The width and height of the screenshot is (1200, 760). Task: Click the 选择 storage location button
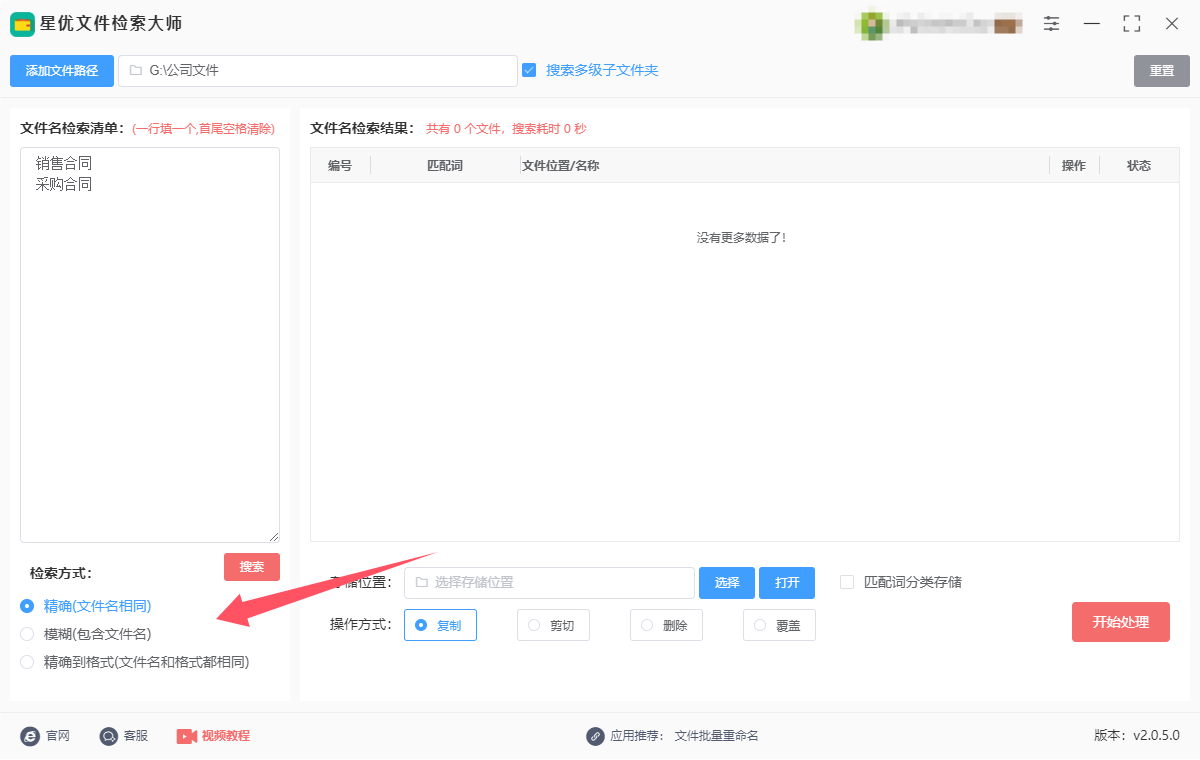pos(727,583)
